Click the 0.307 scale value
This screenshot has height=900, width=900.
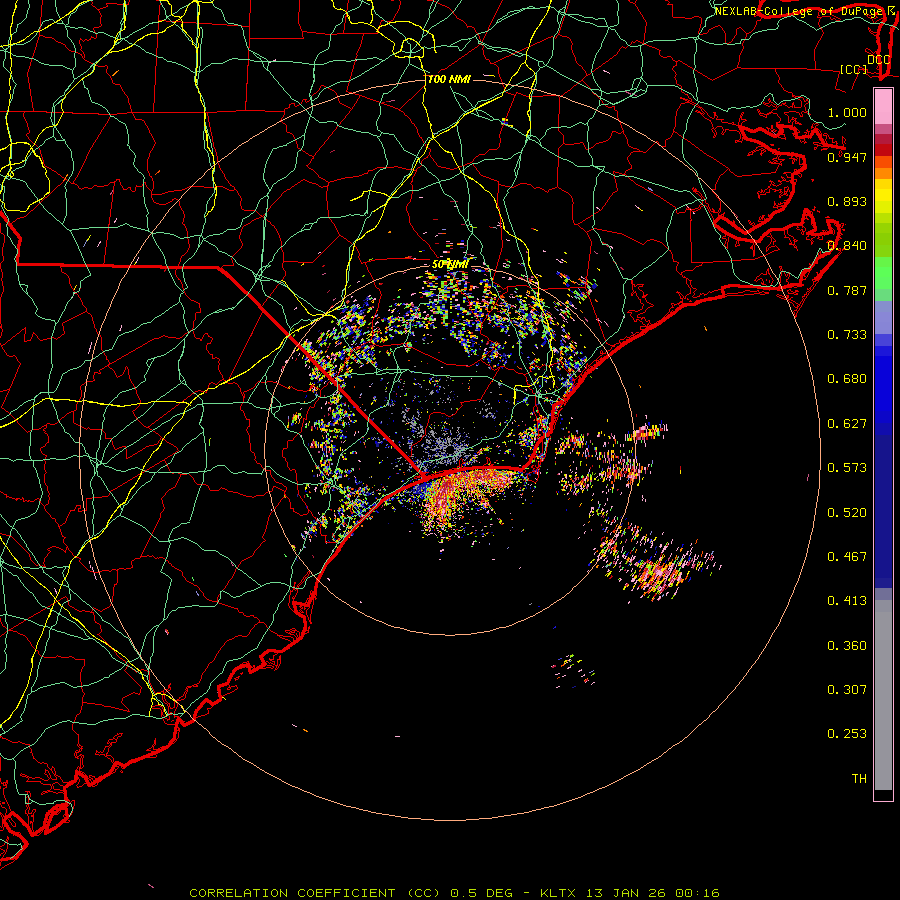click(847, 690)
